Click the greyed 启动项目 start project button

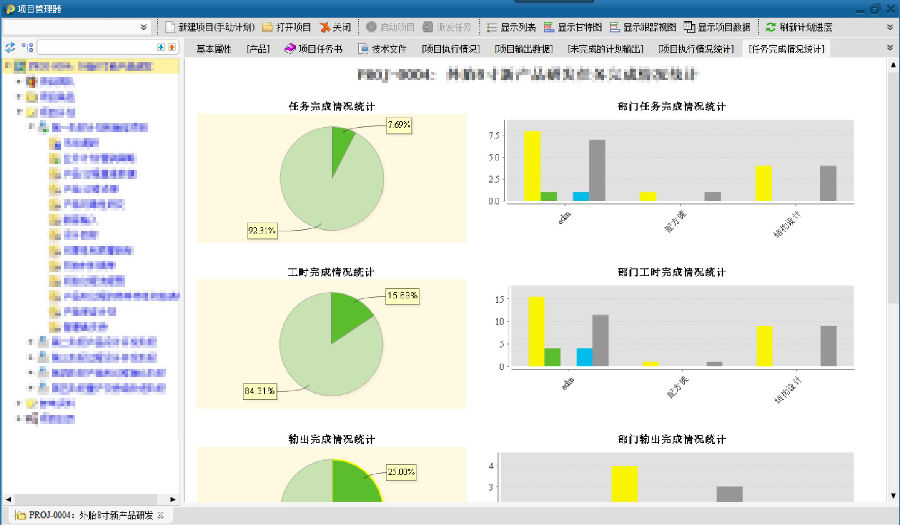point(390,27)
